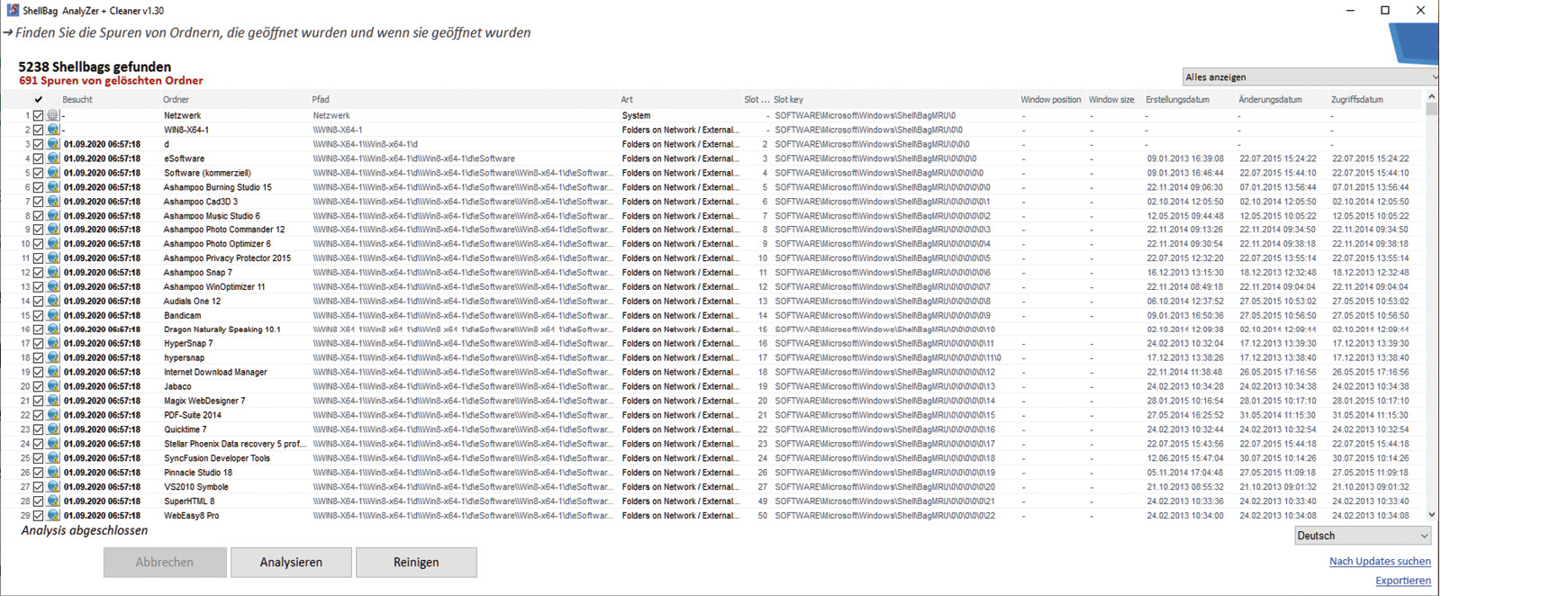This screenshot has height=596, width=1568.
Task: Click the Slot key column header
Action: pyautogui.click(x=788, y=100)
